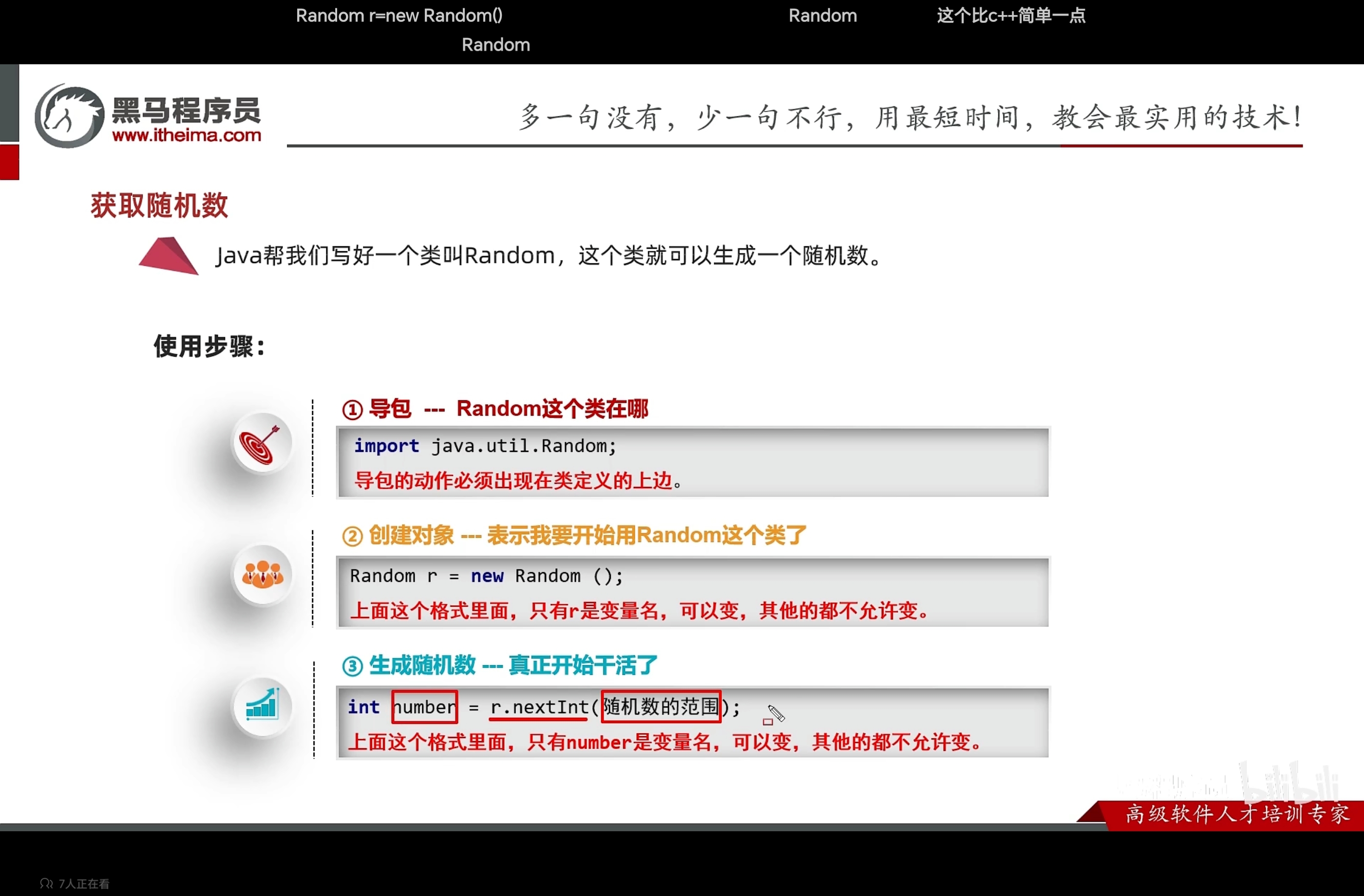Select the red-boxed 随机数的范围 parameter
The image size is (1364, 896).
661,707
